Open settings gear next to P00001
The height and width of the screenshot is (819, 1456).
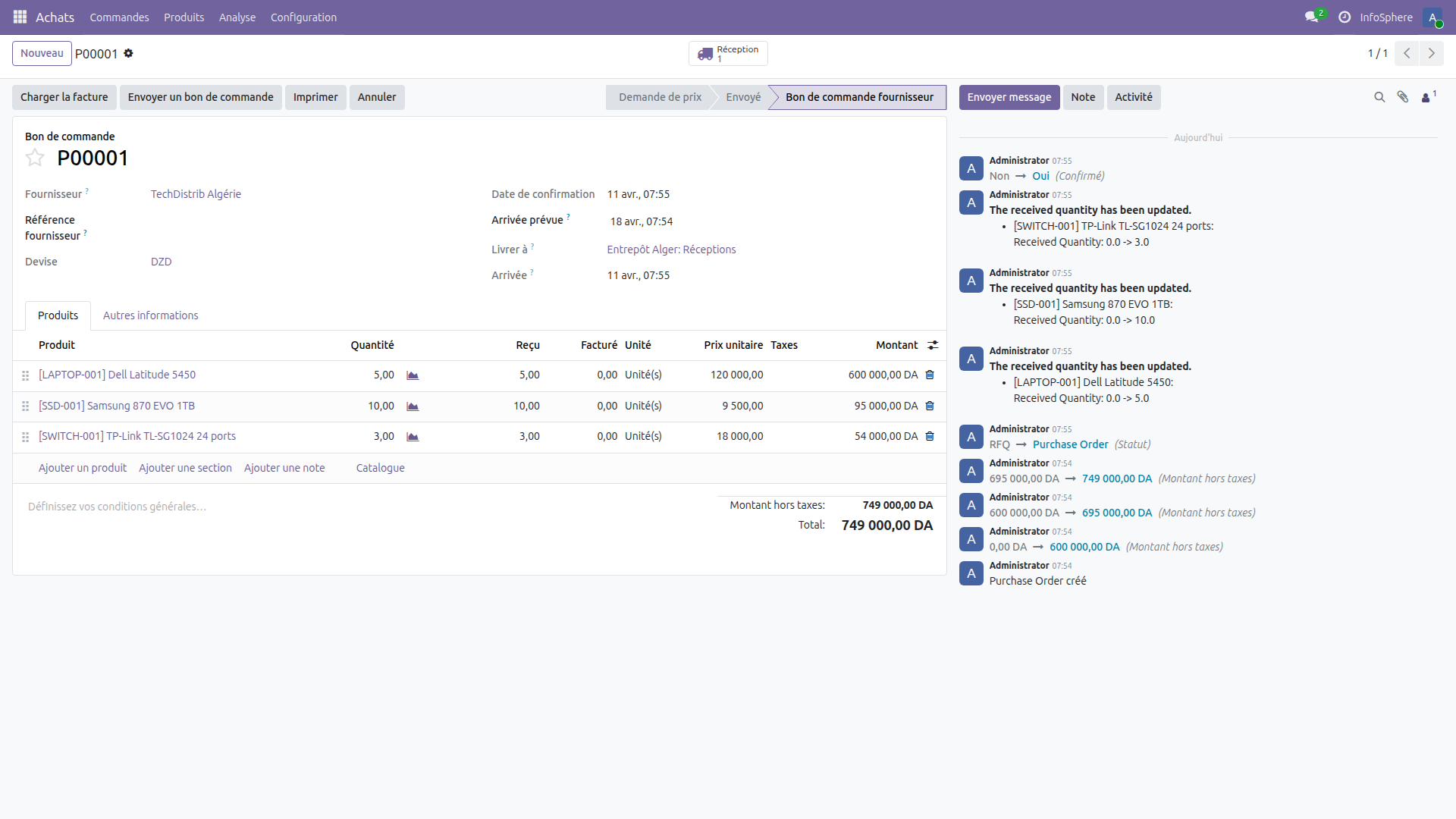coord(129,53)
